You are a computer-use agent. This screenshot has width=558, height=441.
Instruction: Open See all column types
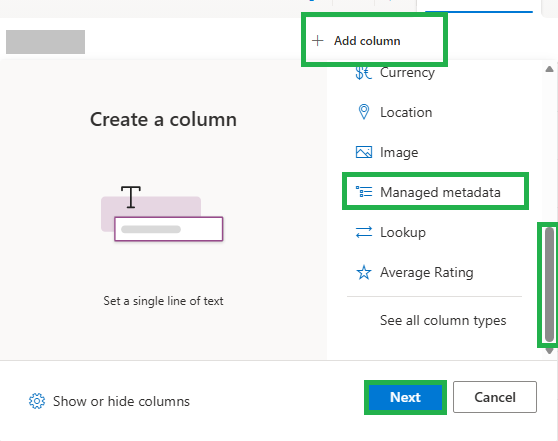coord(443,320)
